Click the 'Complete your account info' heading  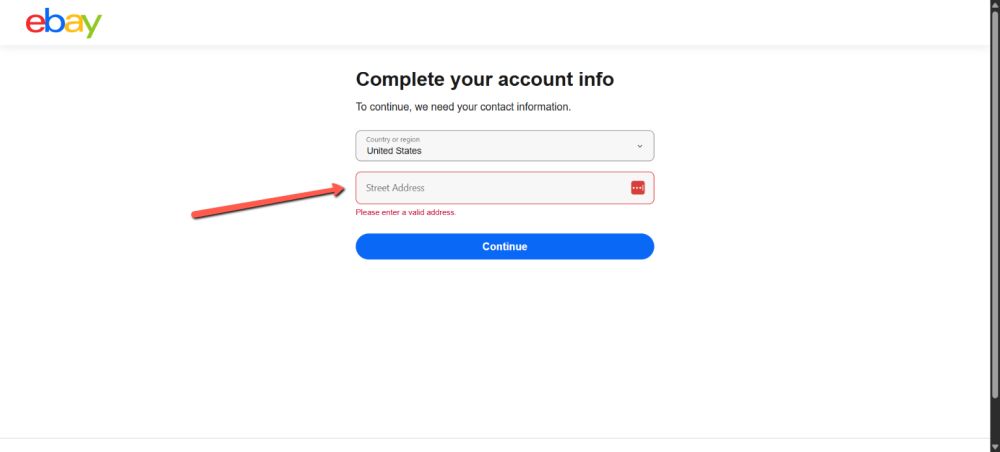tap(485, 79)
